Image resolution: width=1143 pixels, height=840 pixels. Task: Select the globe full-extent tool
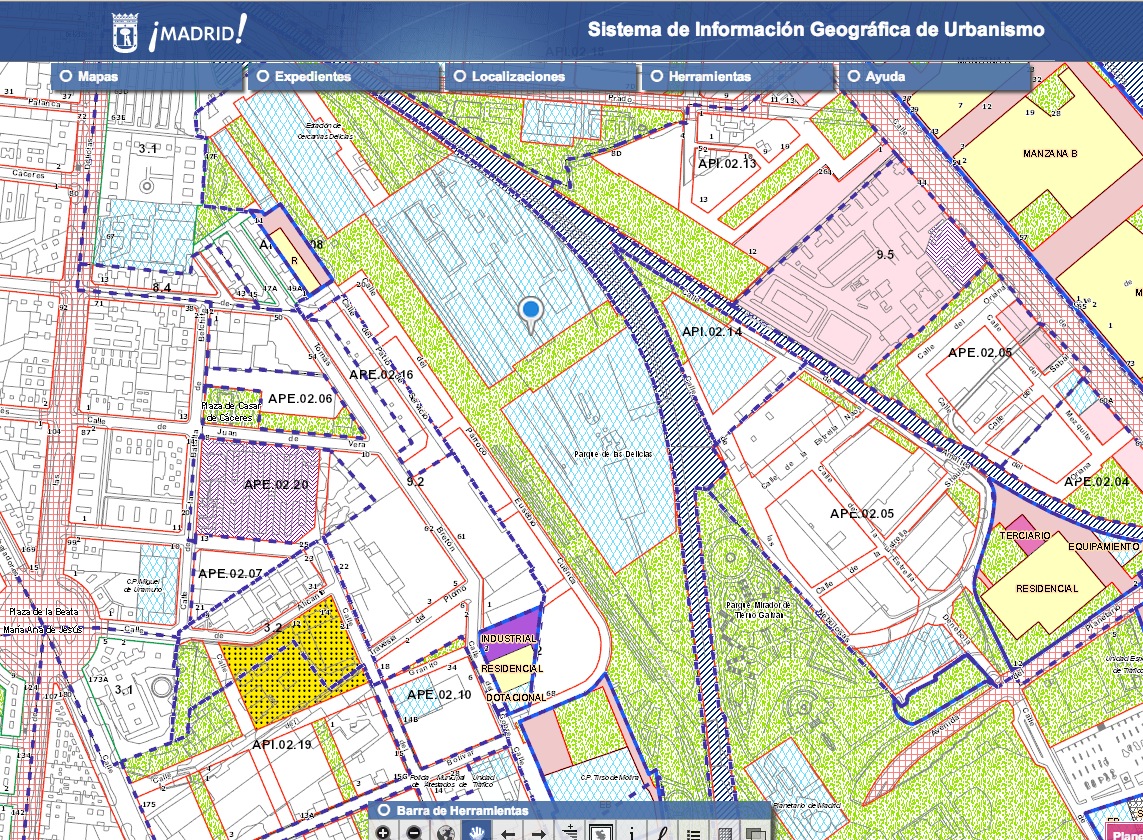click(x=446, y=833)
